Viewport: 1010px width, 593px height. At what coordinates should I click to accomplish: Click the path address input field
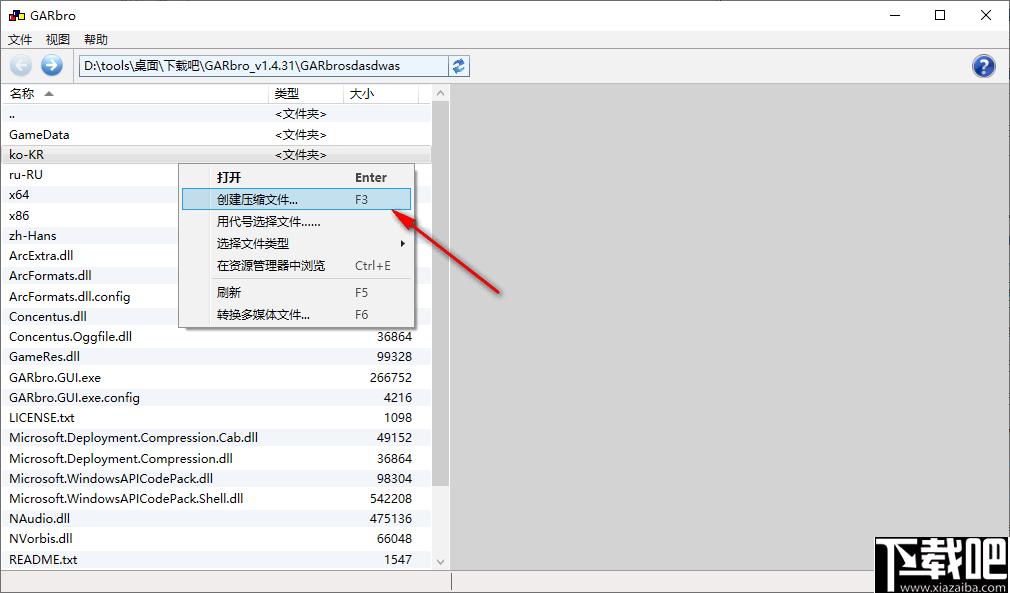click(263, 66)
